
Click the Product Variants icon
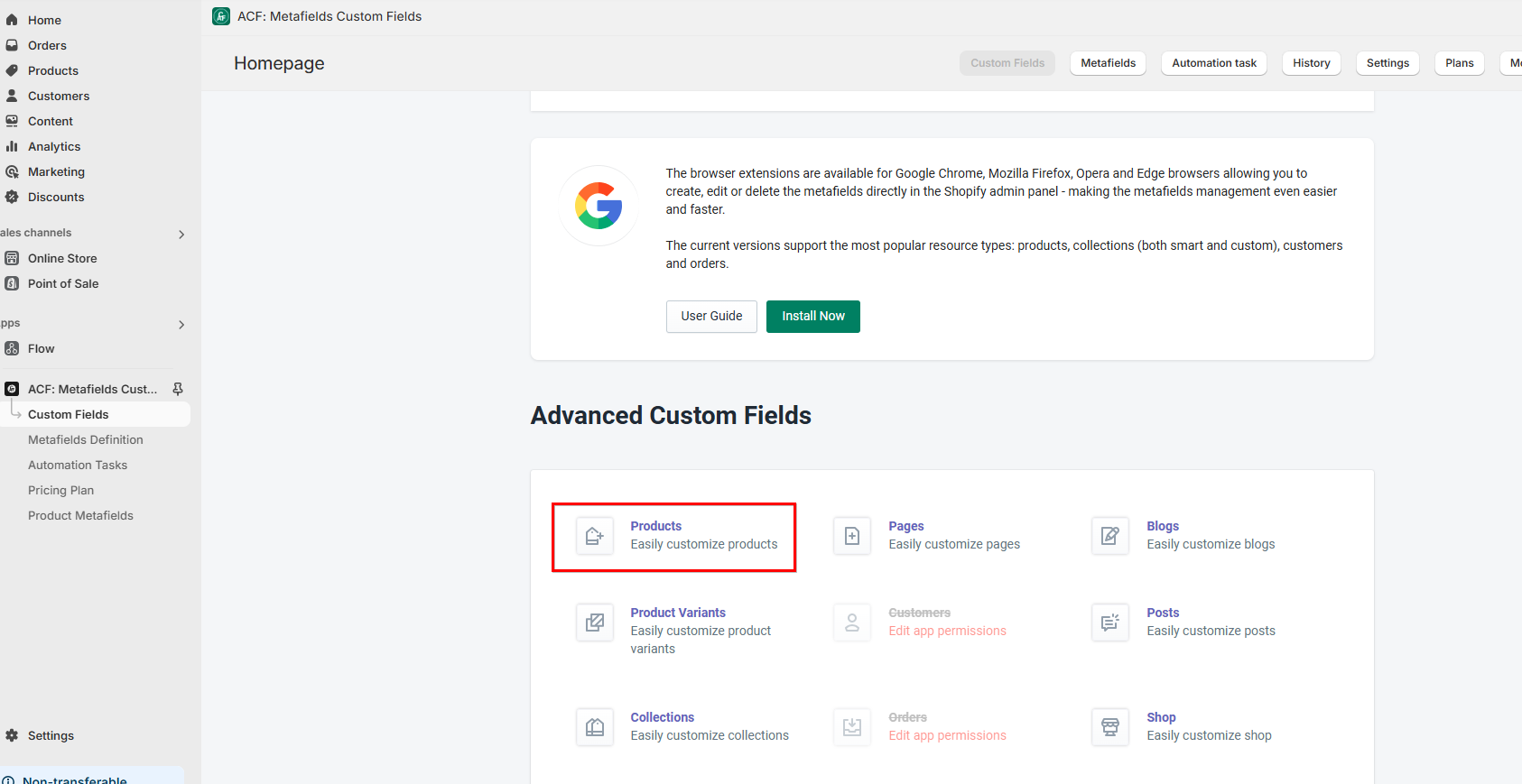point(595,623)
